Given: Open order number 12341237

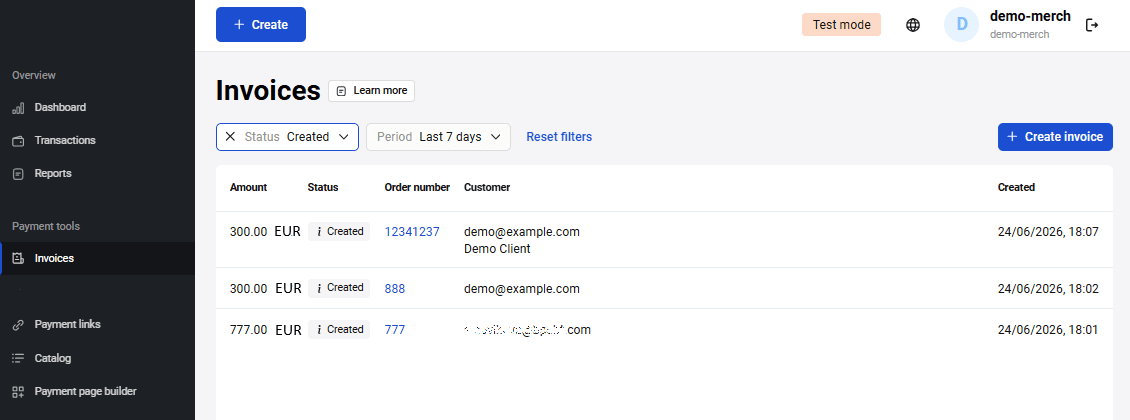Looking at the screenshot, I should [412, 232].
